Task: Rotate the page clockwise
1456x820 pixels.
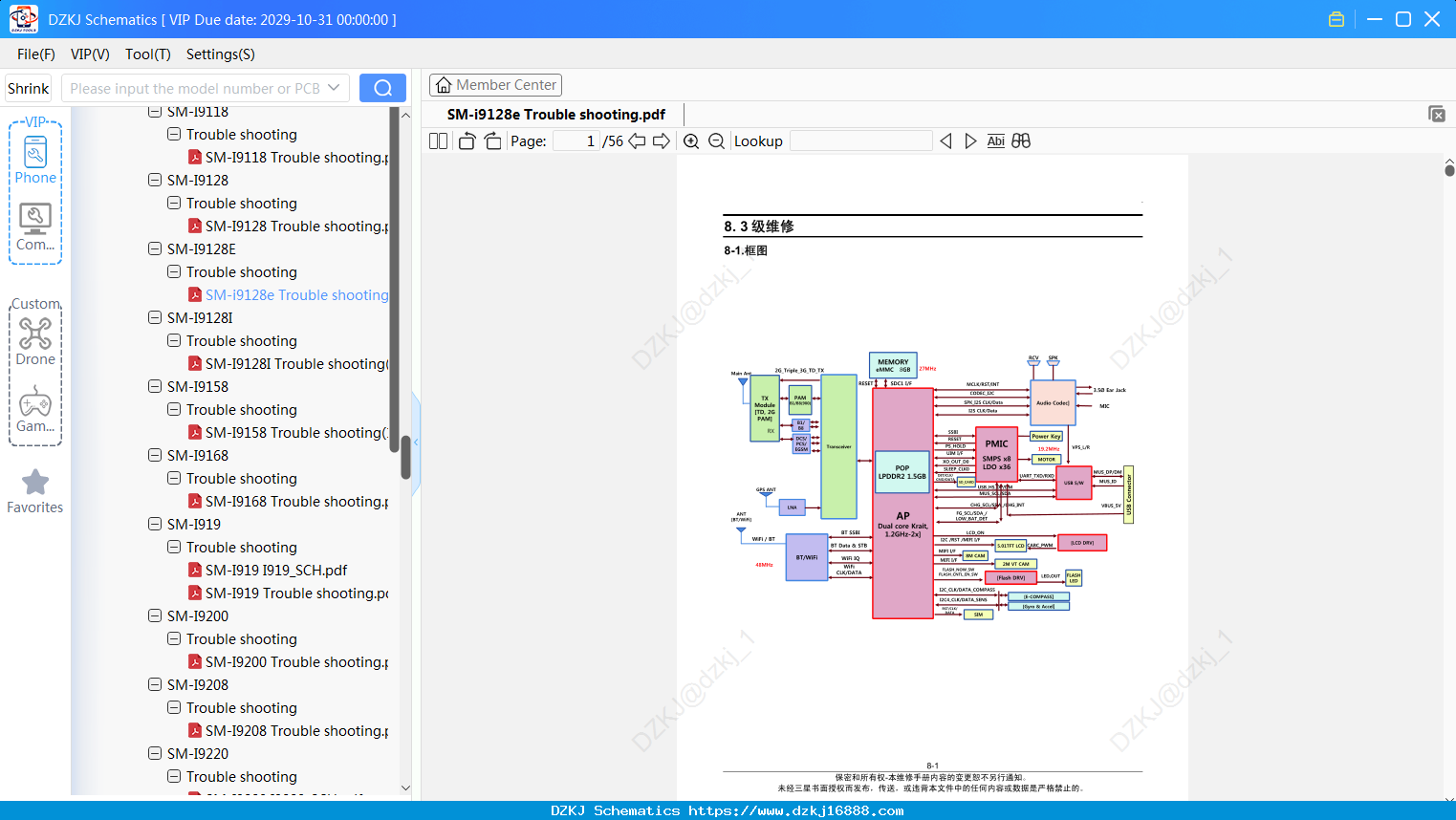Action: click(x=492, y=141)
